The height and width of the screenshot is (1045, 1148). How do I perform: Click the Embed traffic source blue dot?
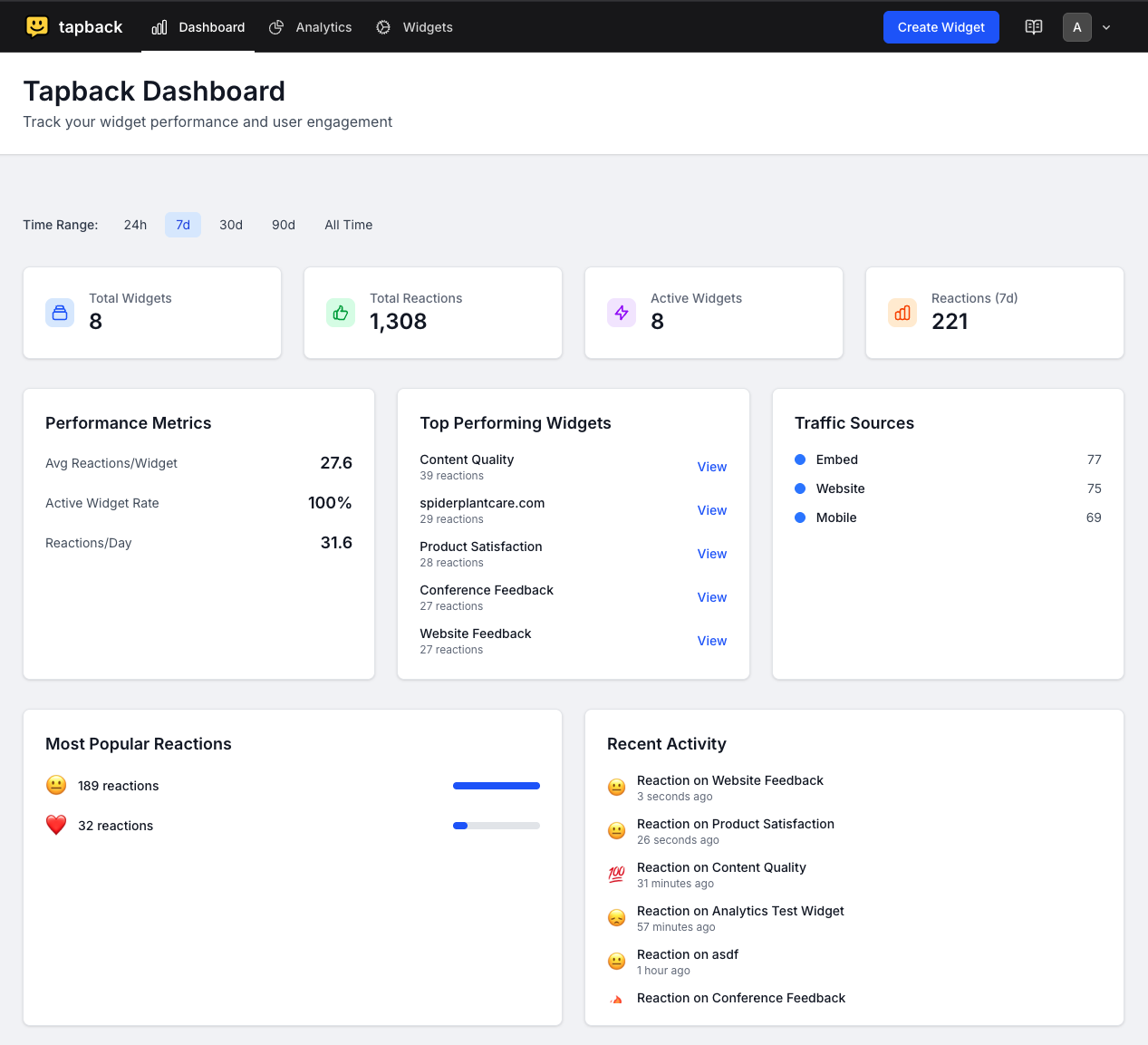800,460
